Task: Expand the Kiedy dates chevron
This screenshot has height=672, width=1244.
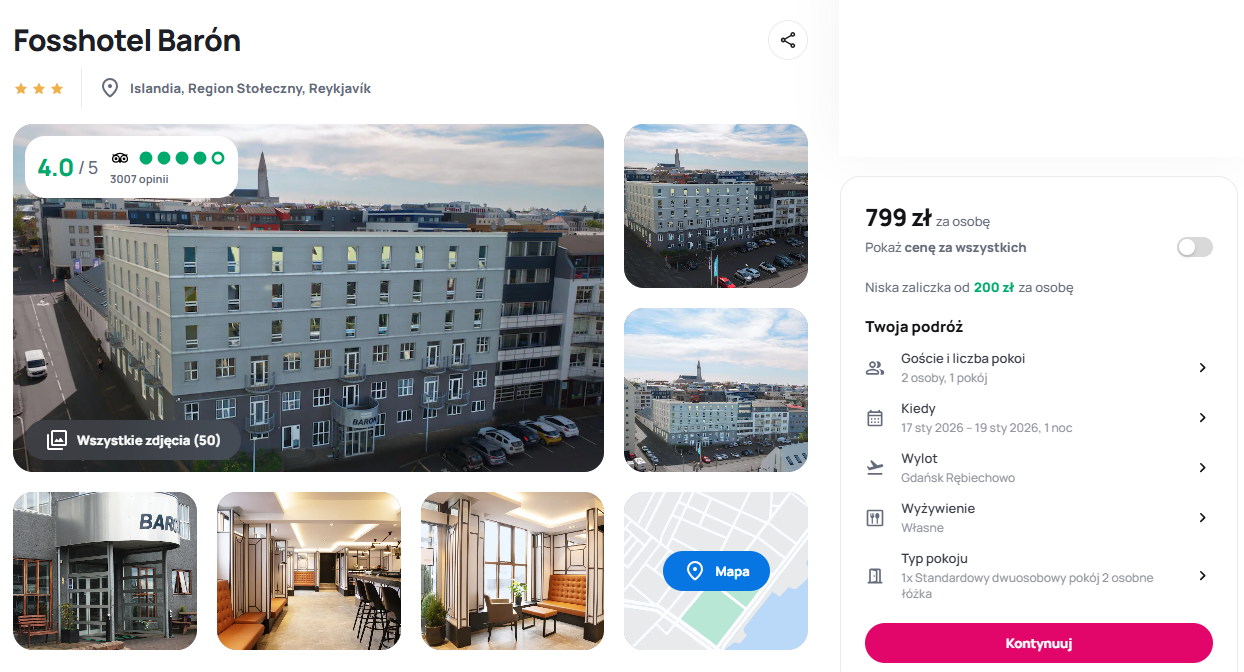Action: [1202, 418]
